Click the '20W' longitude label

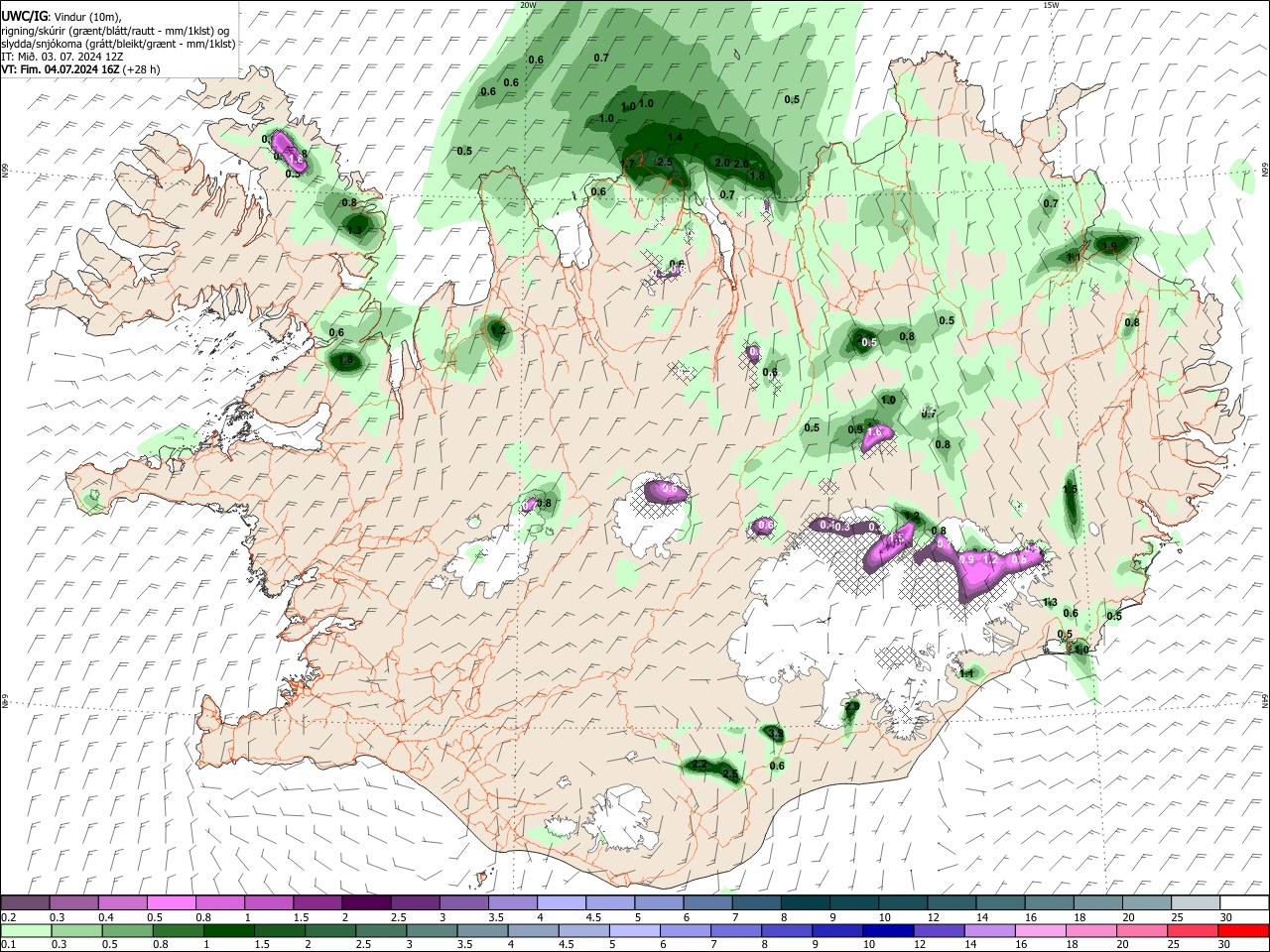tap(528, 5)
